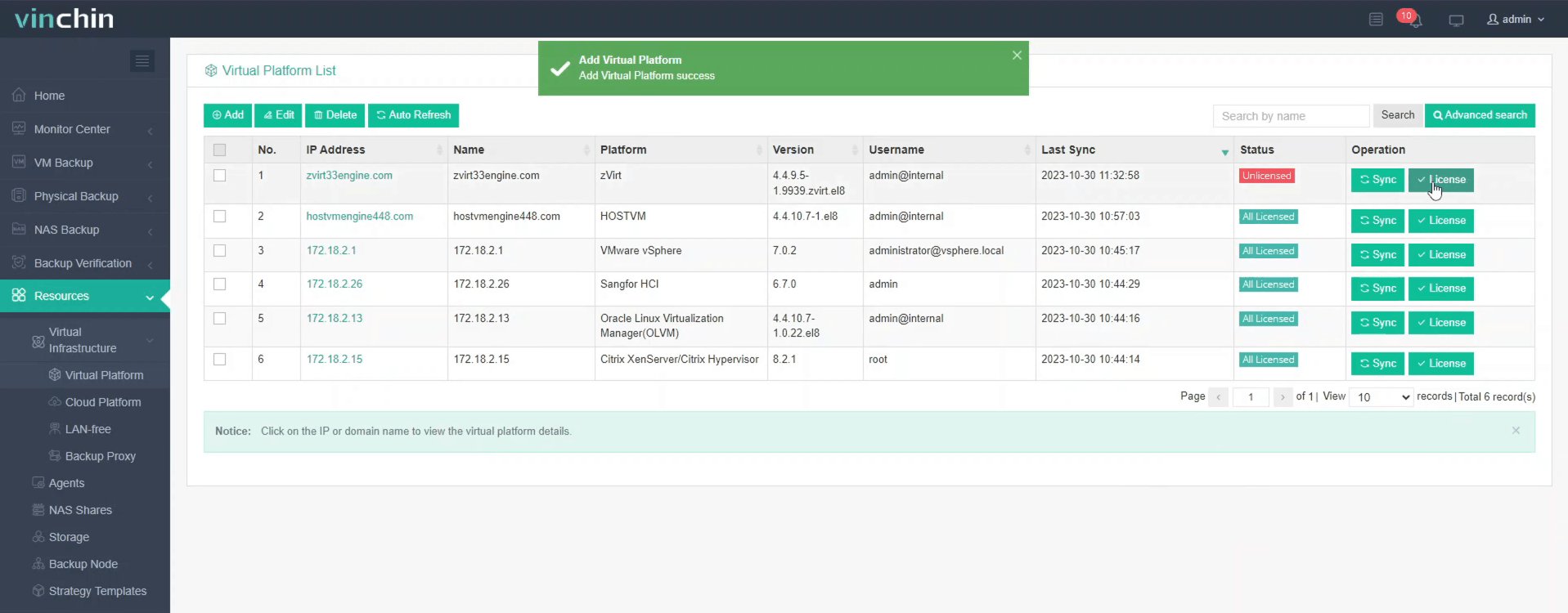Toggle the Auto Refresh button

pos(414,115)
